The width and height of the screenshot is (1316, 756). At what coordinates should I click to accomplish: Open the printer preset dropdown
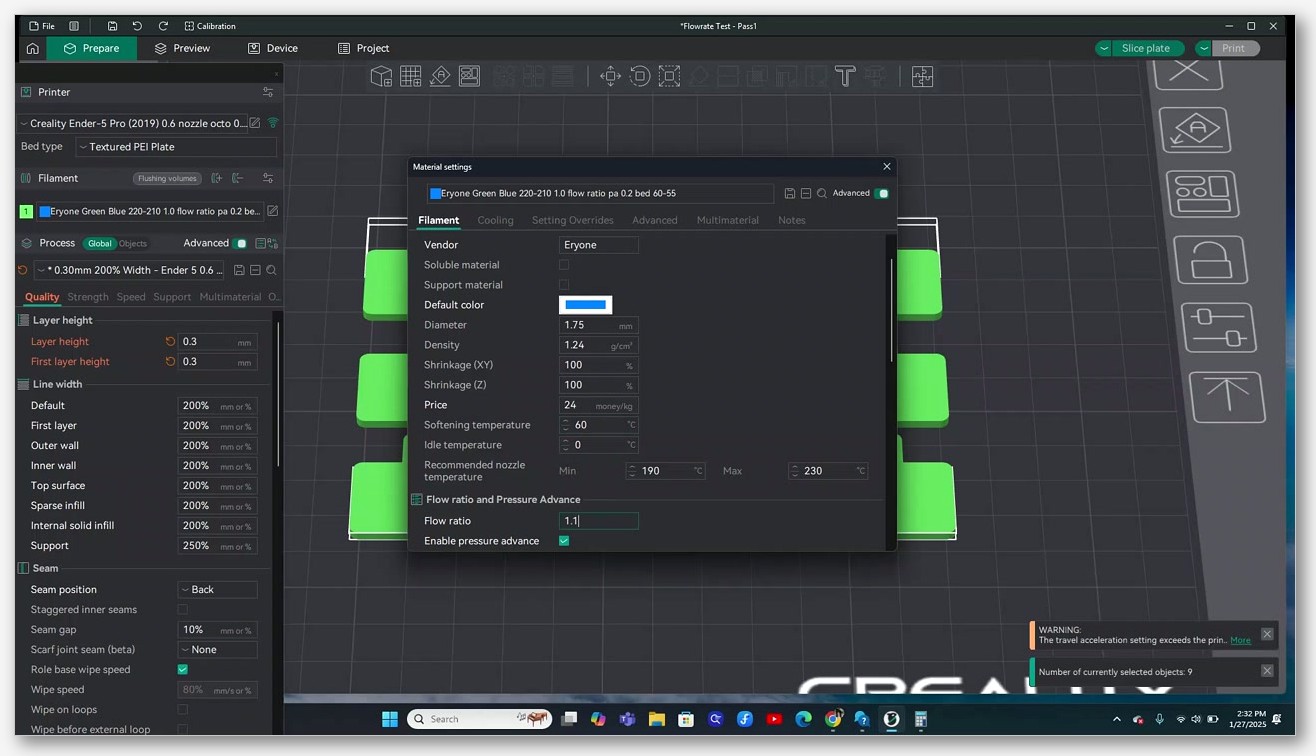(x=132, y=123)
